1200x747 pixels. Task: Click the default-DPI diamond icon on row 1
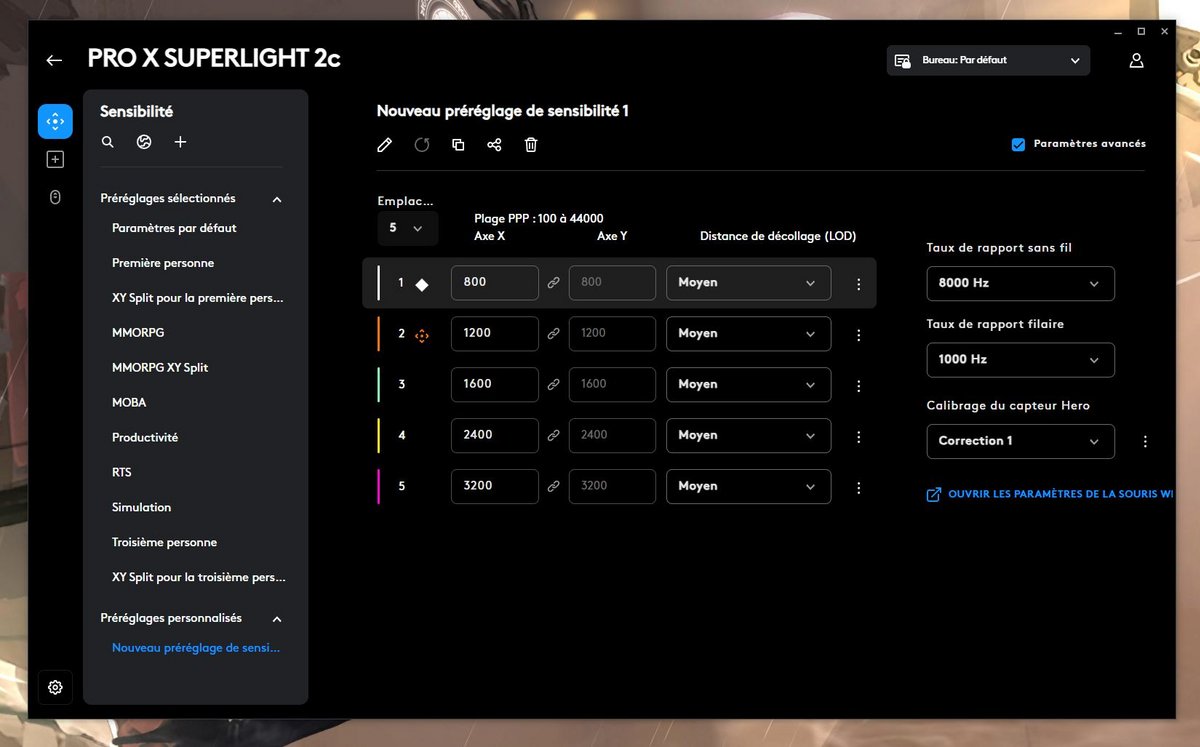coord(422,284)
